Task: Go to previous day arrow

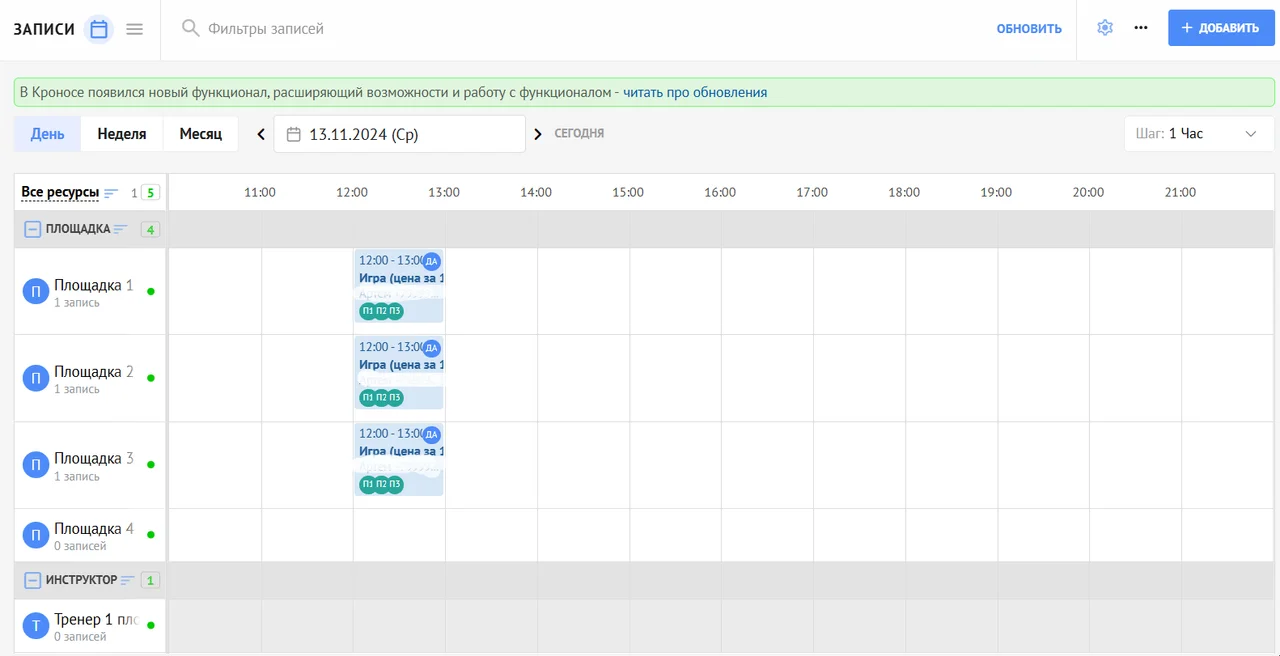Action: point(261,134)
